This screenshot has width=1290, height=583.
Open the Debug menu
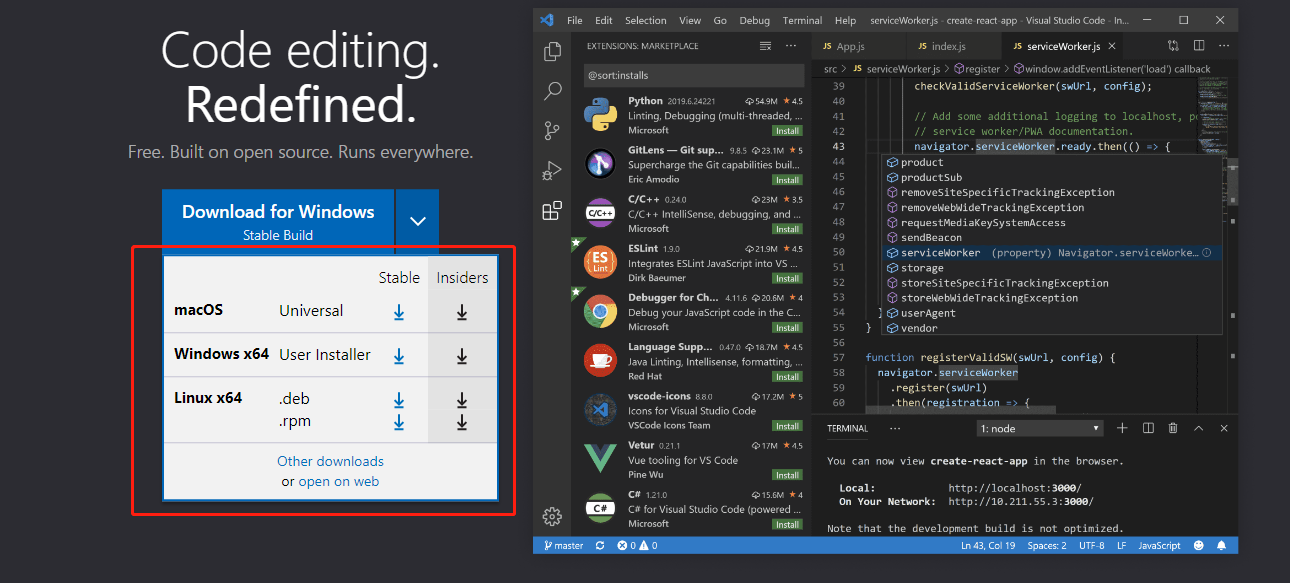pyautogui.click(x=755, y=20)
